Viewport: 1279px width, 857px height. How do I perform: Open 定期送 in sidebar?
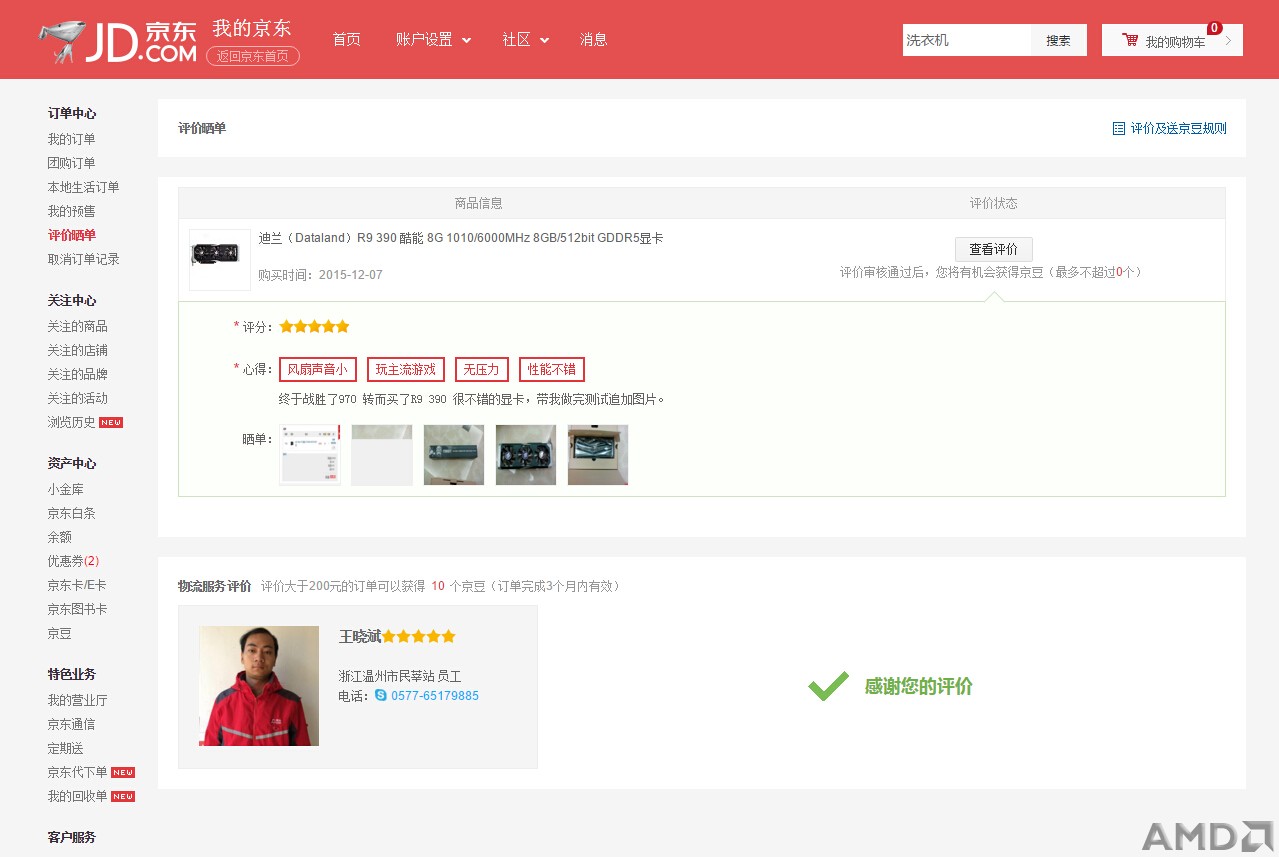66,748
